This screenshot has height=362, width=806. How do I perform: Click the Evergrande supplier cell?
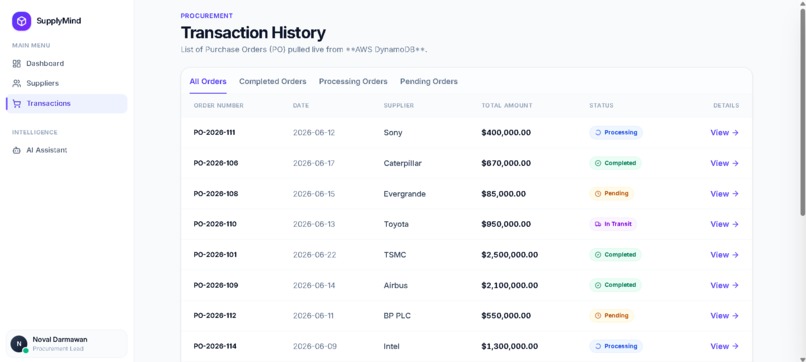tap(405, 194)
